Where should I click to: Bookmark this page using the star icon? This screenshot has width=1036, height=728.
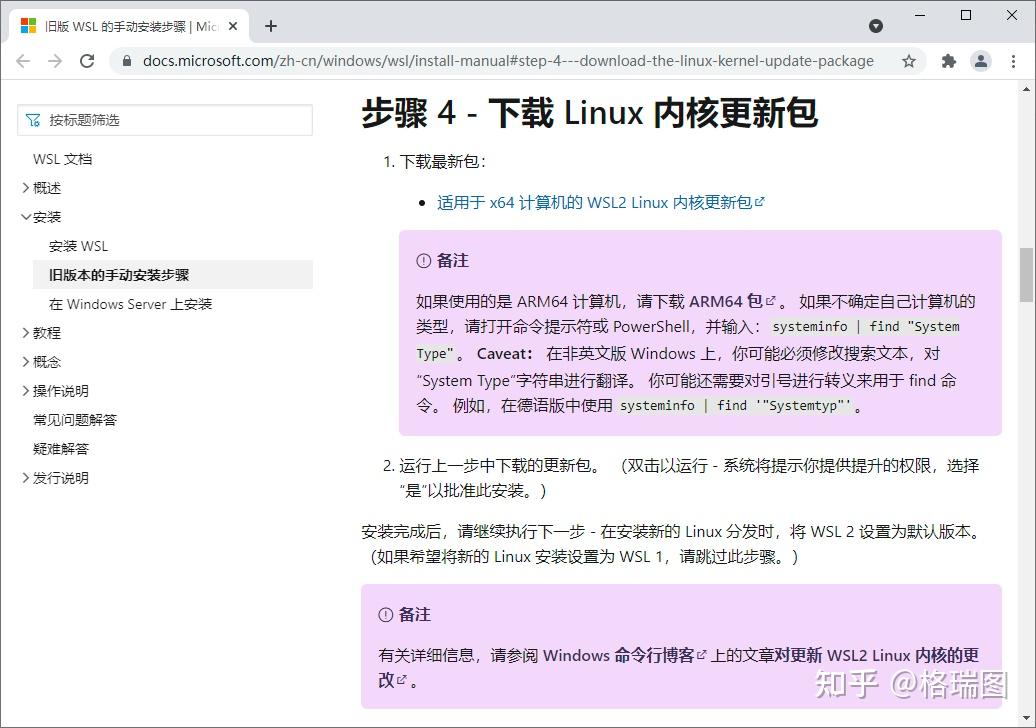tap(909, 61)
